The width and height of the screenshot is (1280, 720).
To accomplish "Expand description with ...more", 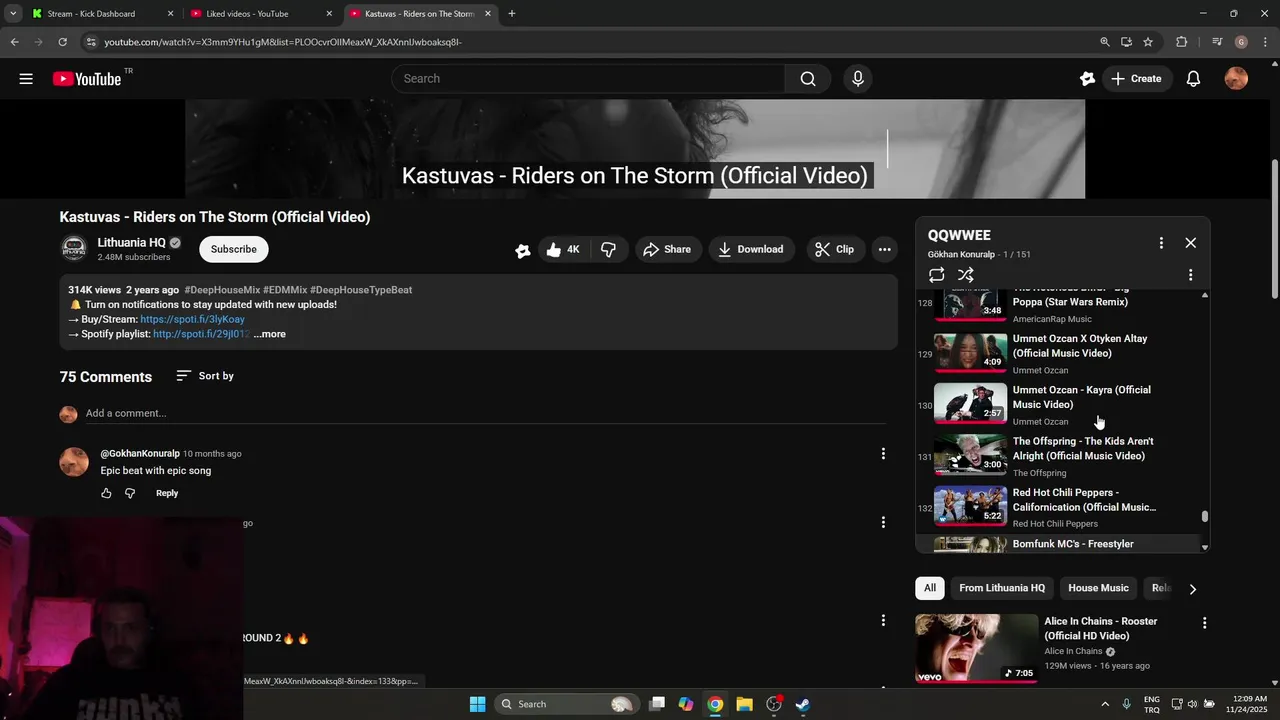I will [x=270, y=334].
